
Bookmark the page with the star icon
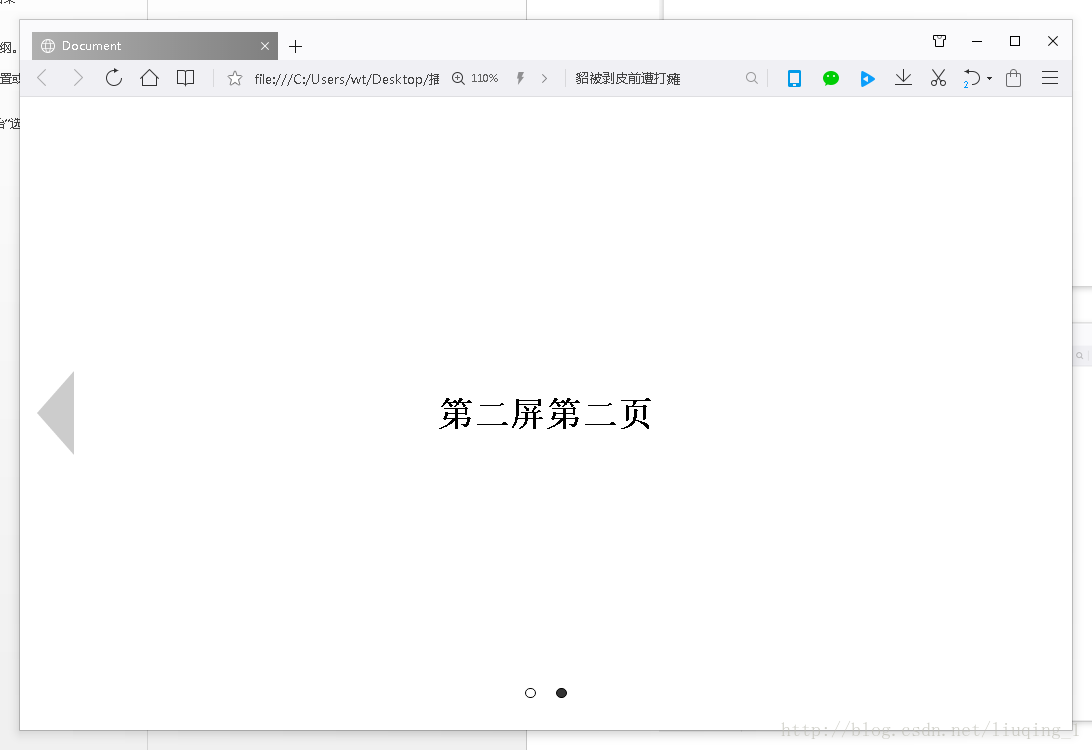point(235,79)
